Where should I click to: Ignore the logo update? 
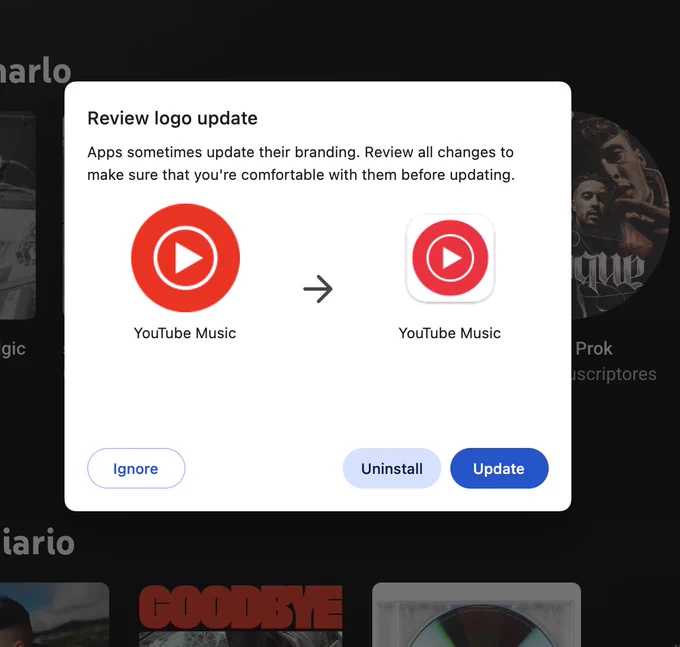[136, 468]
